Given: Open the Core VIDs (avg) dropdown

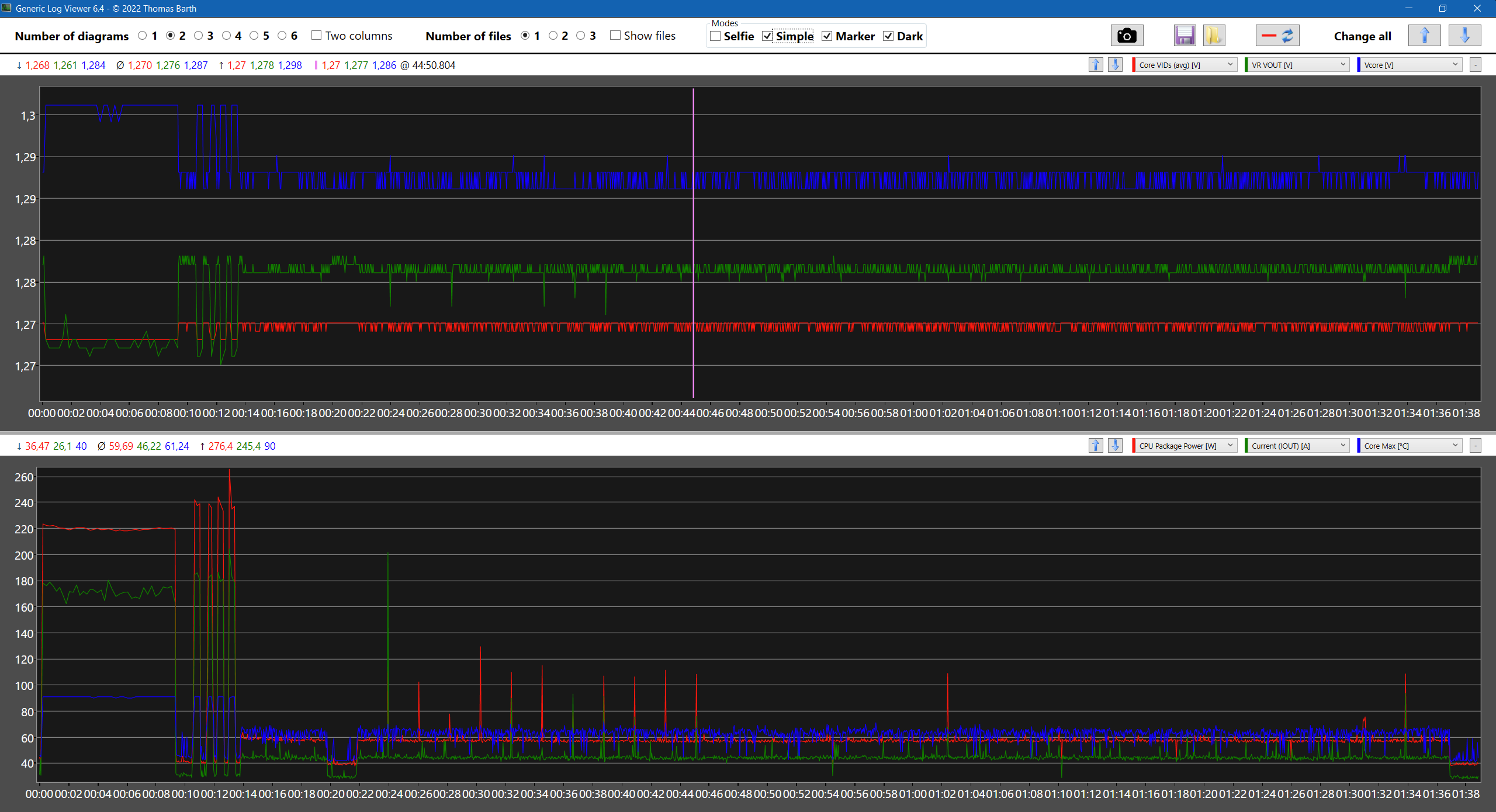Looking at the screenshot, I should point(1185,65).
